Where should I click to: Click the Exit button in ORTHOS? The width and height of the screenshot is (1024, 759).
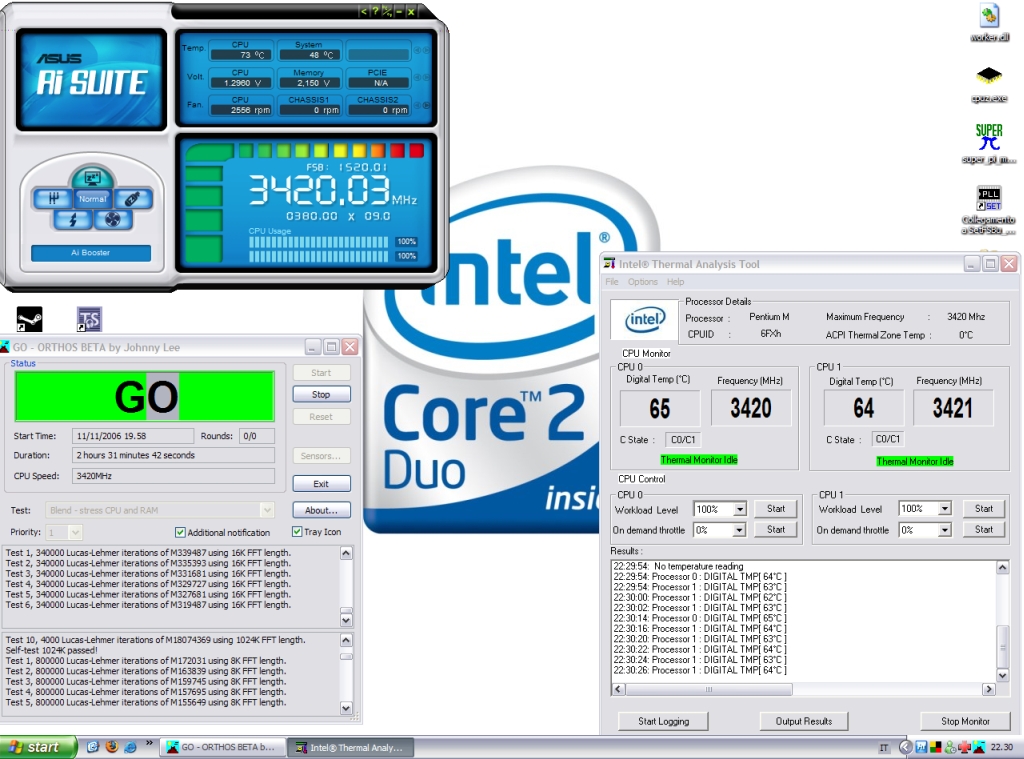(321, 484)
